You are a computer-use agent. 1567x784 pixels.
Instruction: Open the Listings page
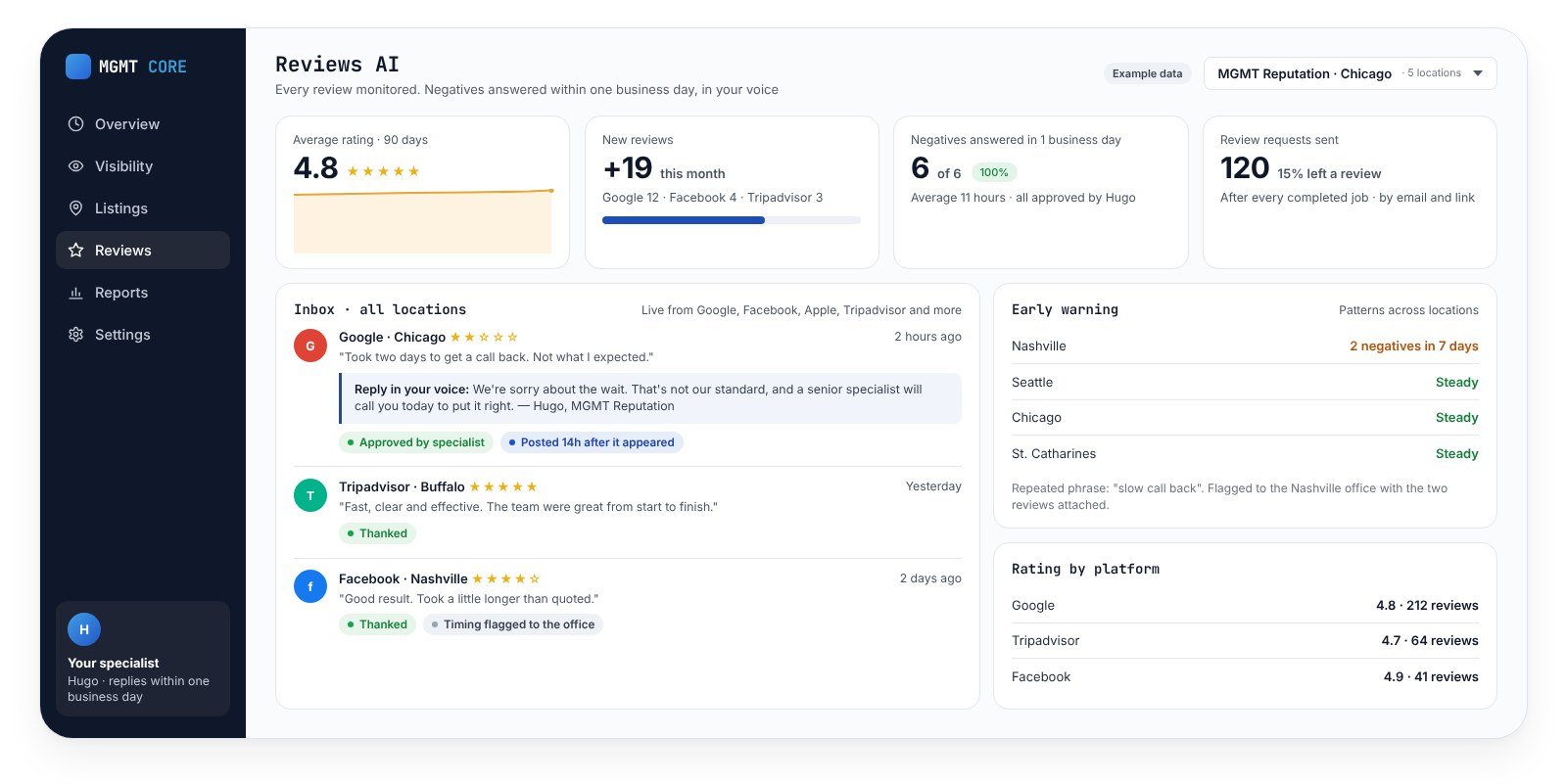tap(143, 208)
